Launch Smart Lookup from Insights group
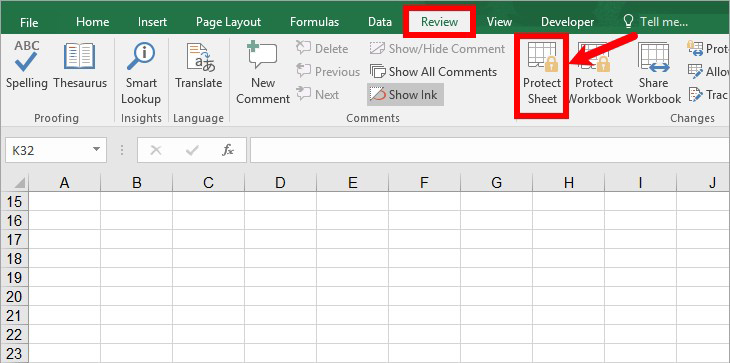 click(141, 73)
